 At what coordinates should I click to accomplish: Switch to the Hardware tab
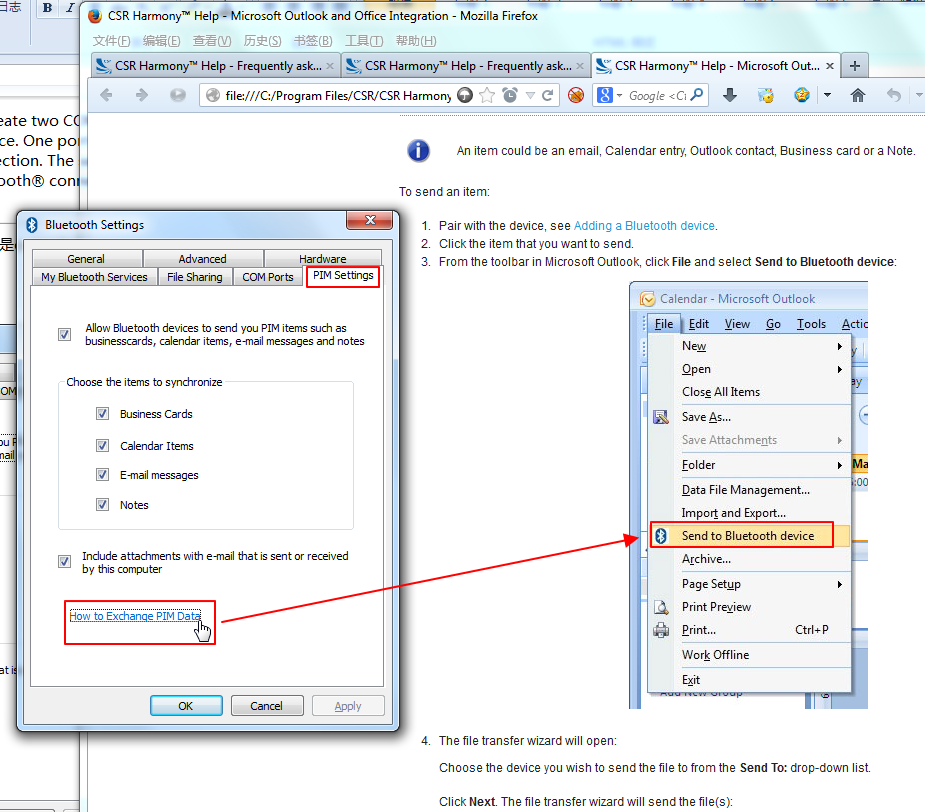(x=323, y=258)
